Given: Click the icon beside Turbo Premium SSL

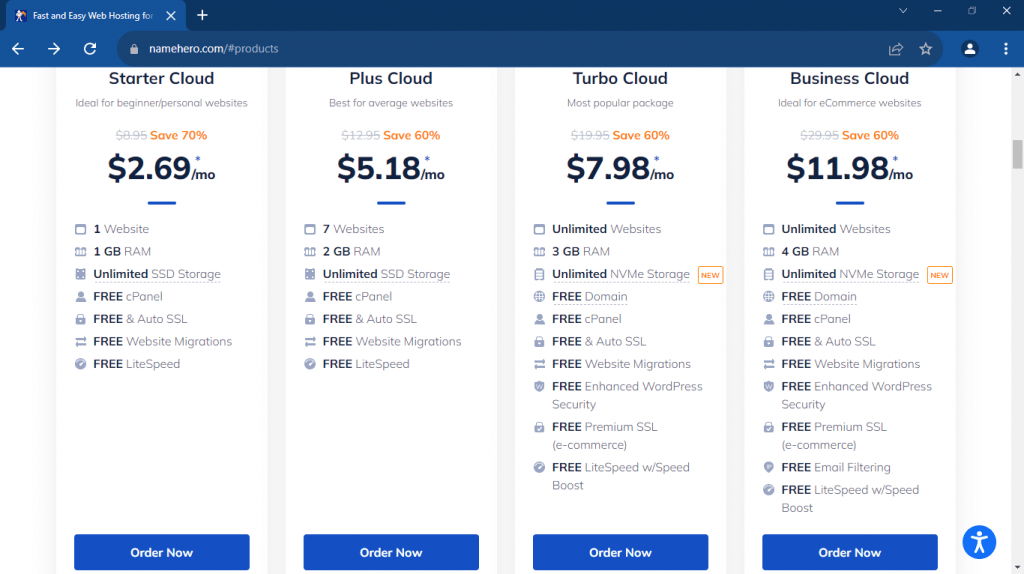Looking at the screenshot, I should coord(539,427).
